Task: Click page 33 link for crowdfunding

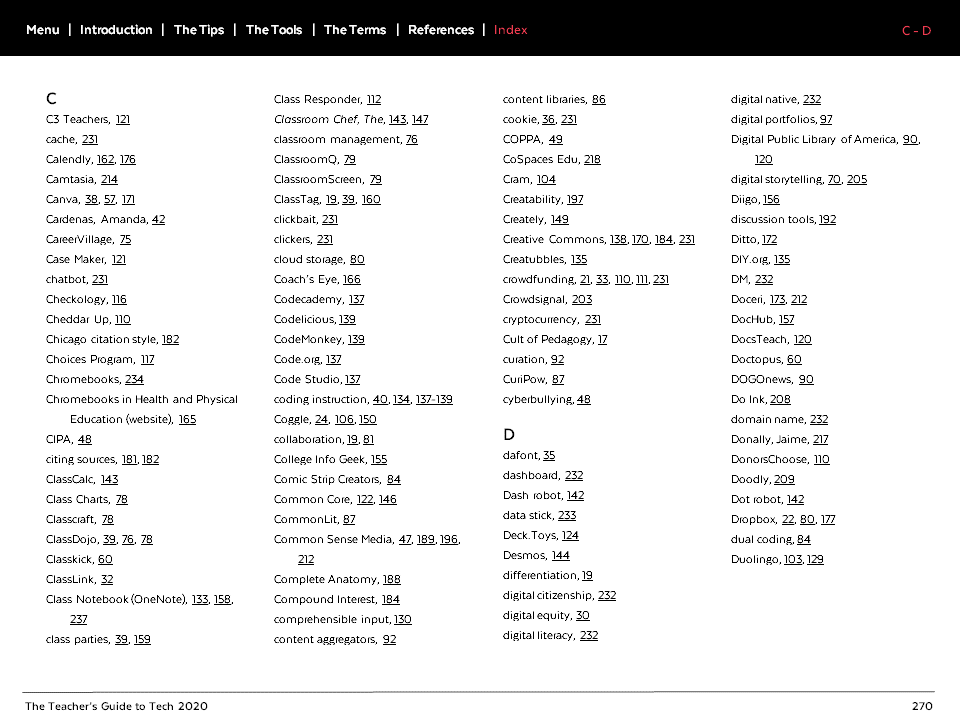Action: [x=602, y=279]
